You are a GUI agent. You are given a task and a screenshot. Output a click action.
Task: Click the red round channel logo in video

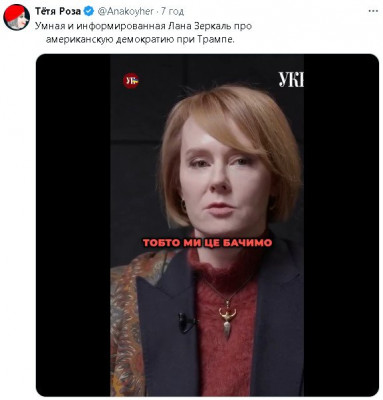tap(131, 81)
